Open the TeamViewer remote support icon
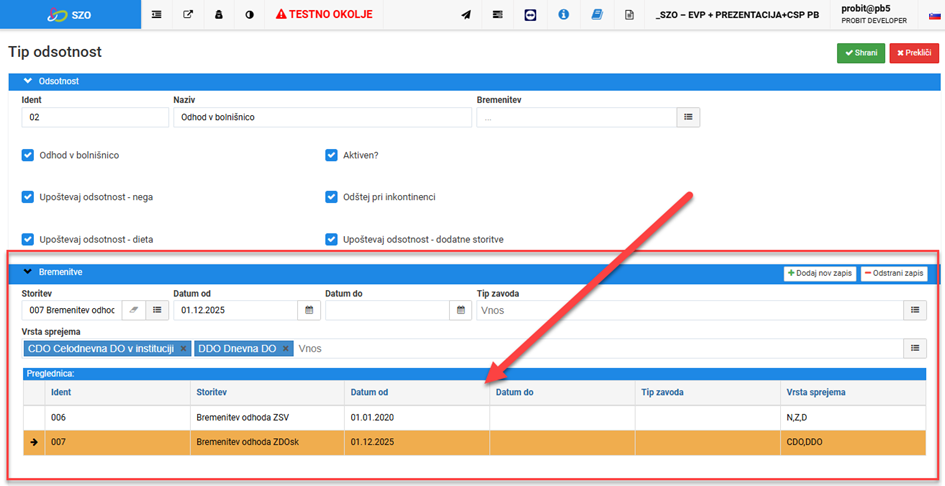945x486 pixels. coord(530,15)
